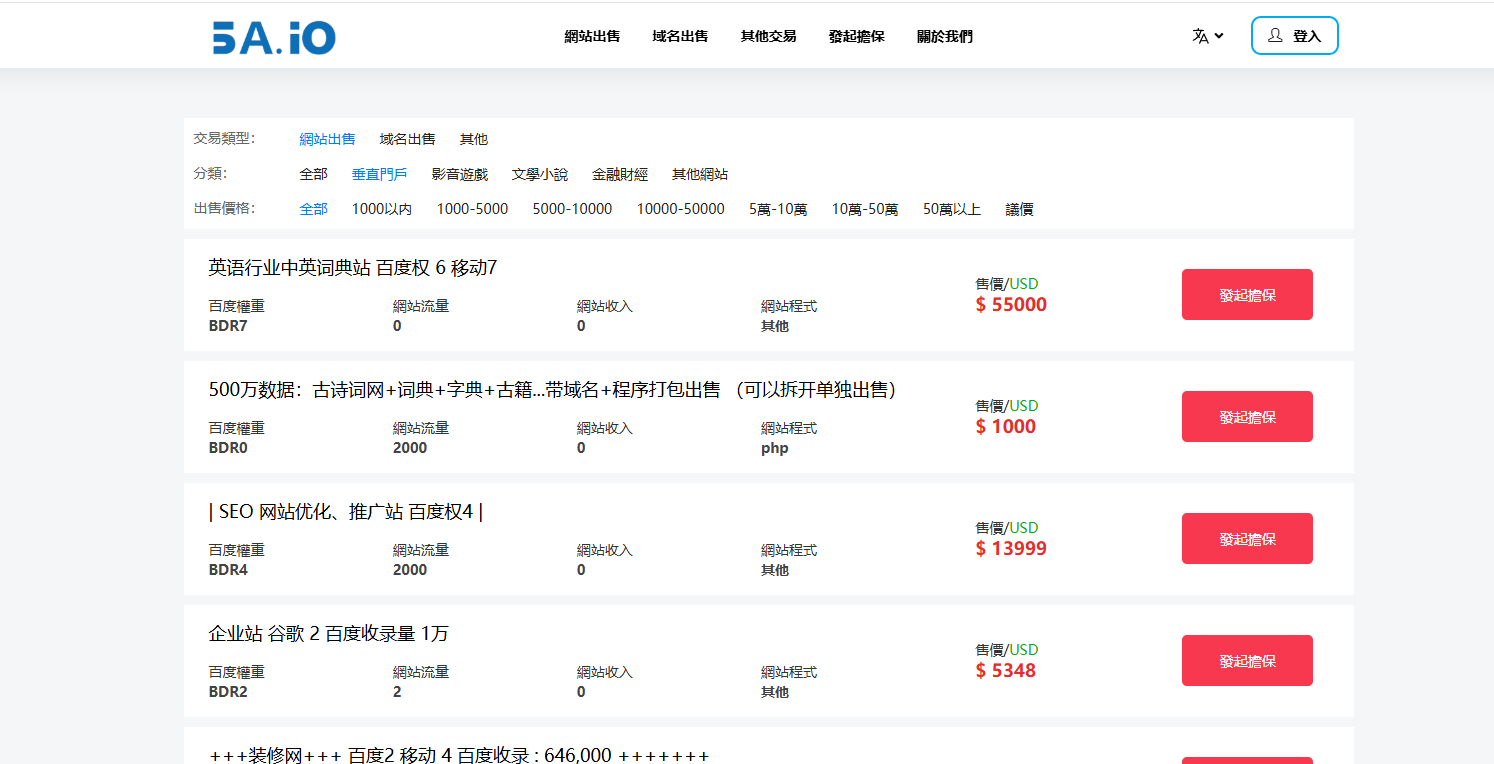The height and width of the screenshot is (764, 1494).
Task: Click the BDR7 Baidu weight value
Action: (228, 326)
